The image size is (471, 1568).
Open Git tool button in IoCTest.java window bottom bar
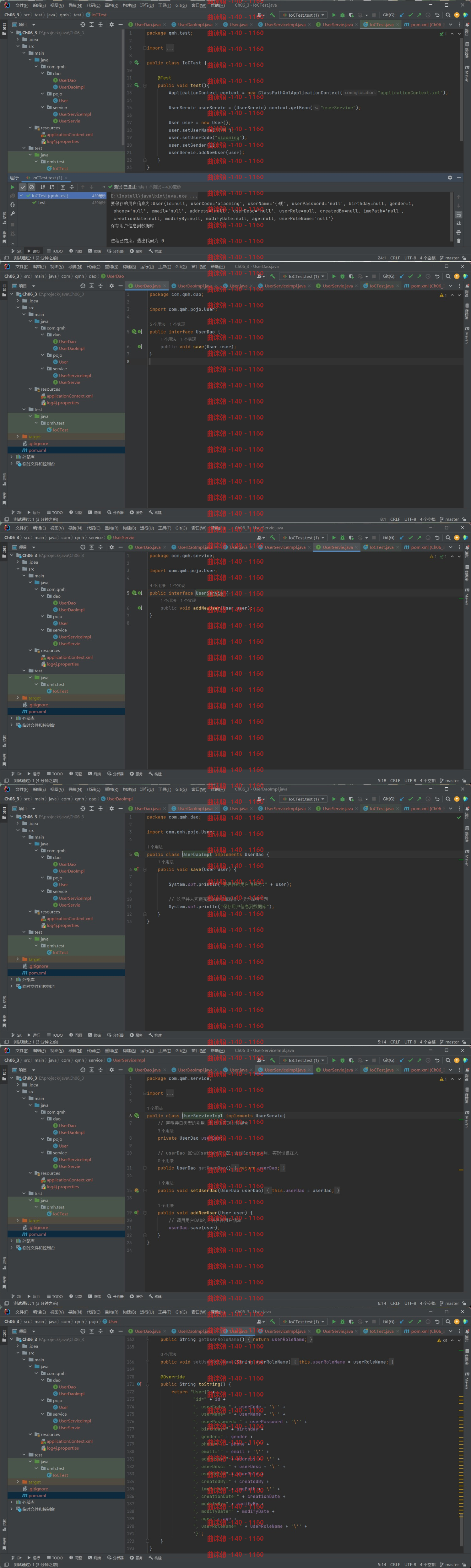[x=16, y=251]
